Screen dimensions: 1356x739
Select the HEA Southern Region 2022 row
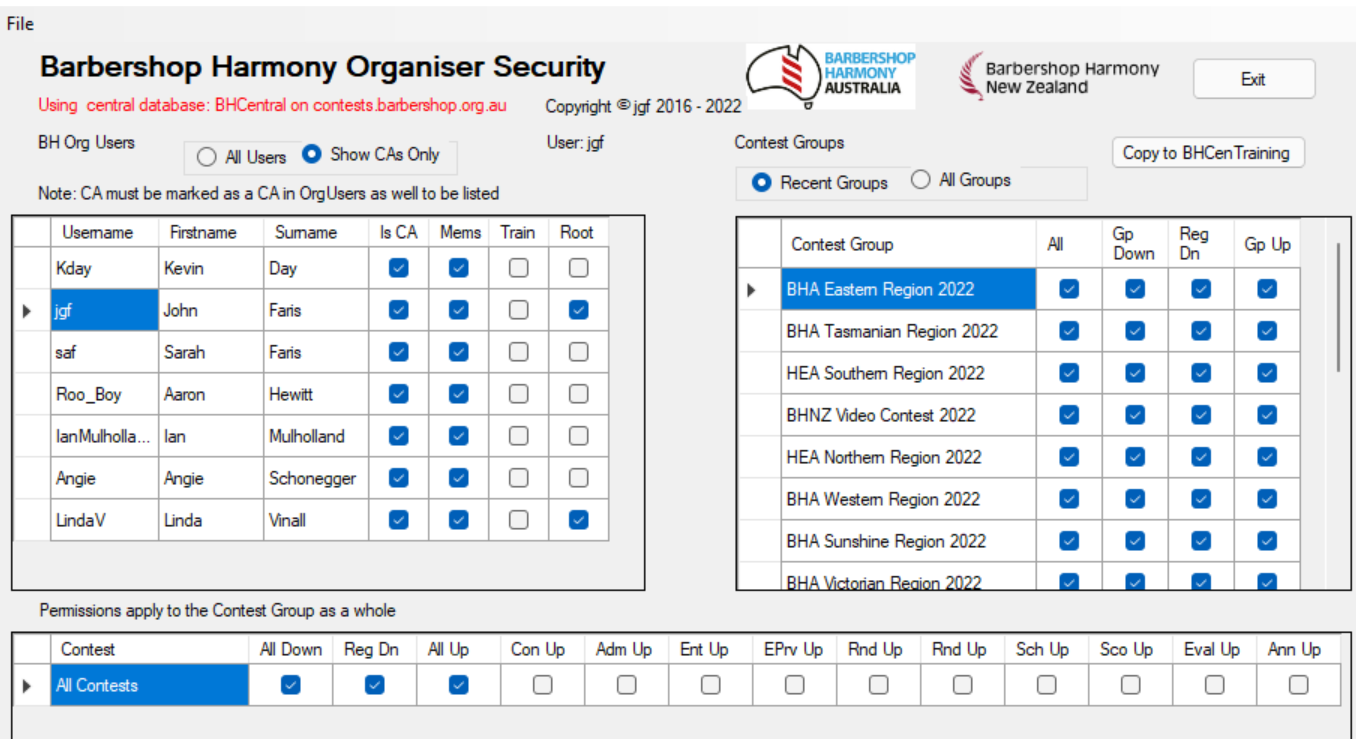click(885, 373)
